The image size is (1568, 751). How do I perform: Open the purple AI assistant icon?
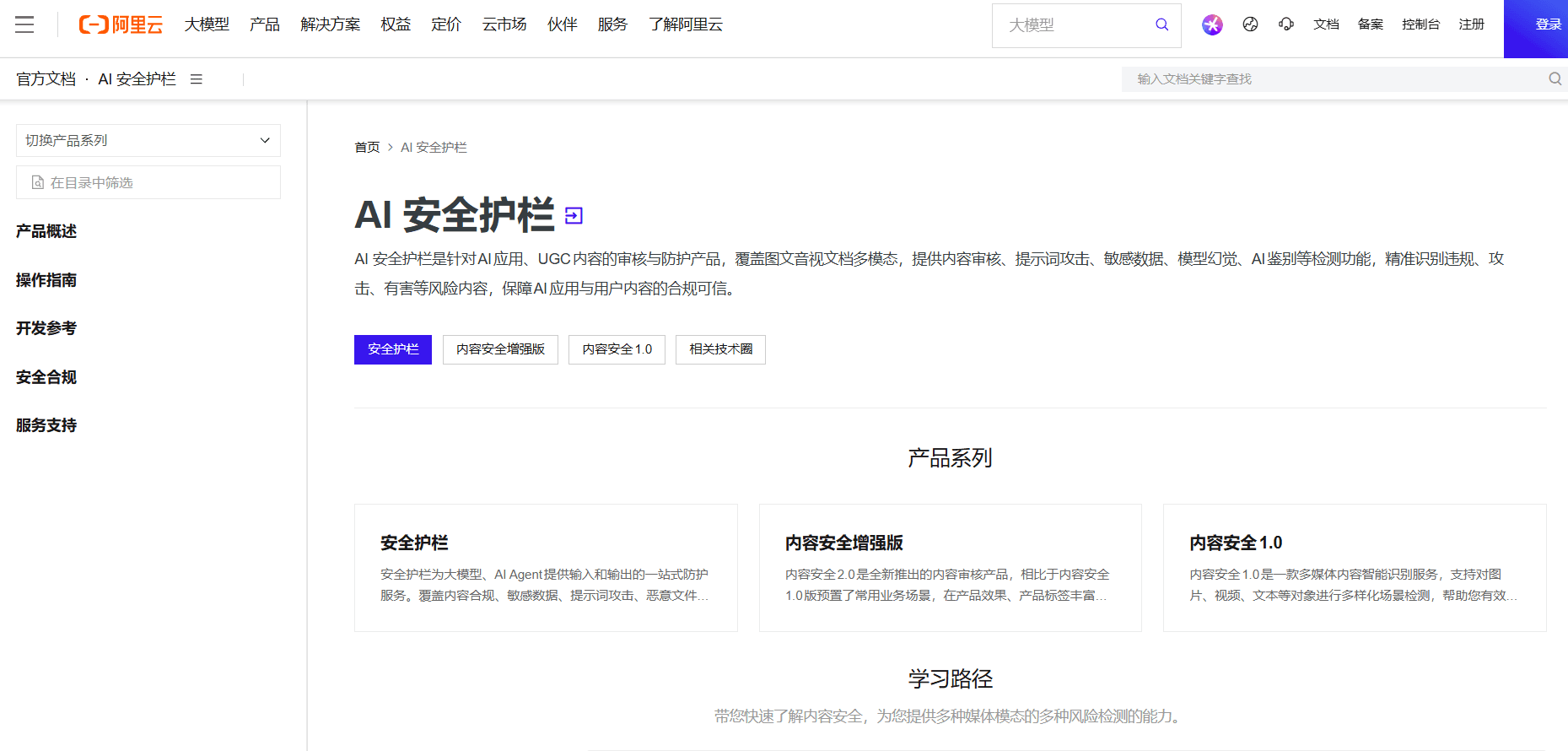click(1212, 24)
